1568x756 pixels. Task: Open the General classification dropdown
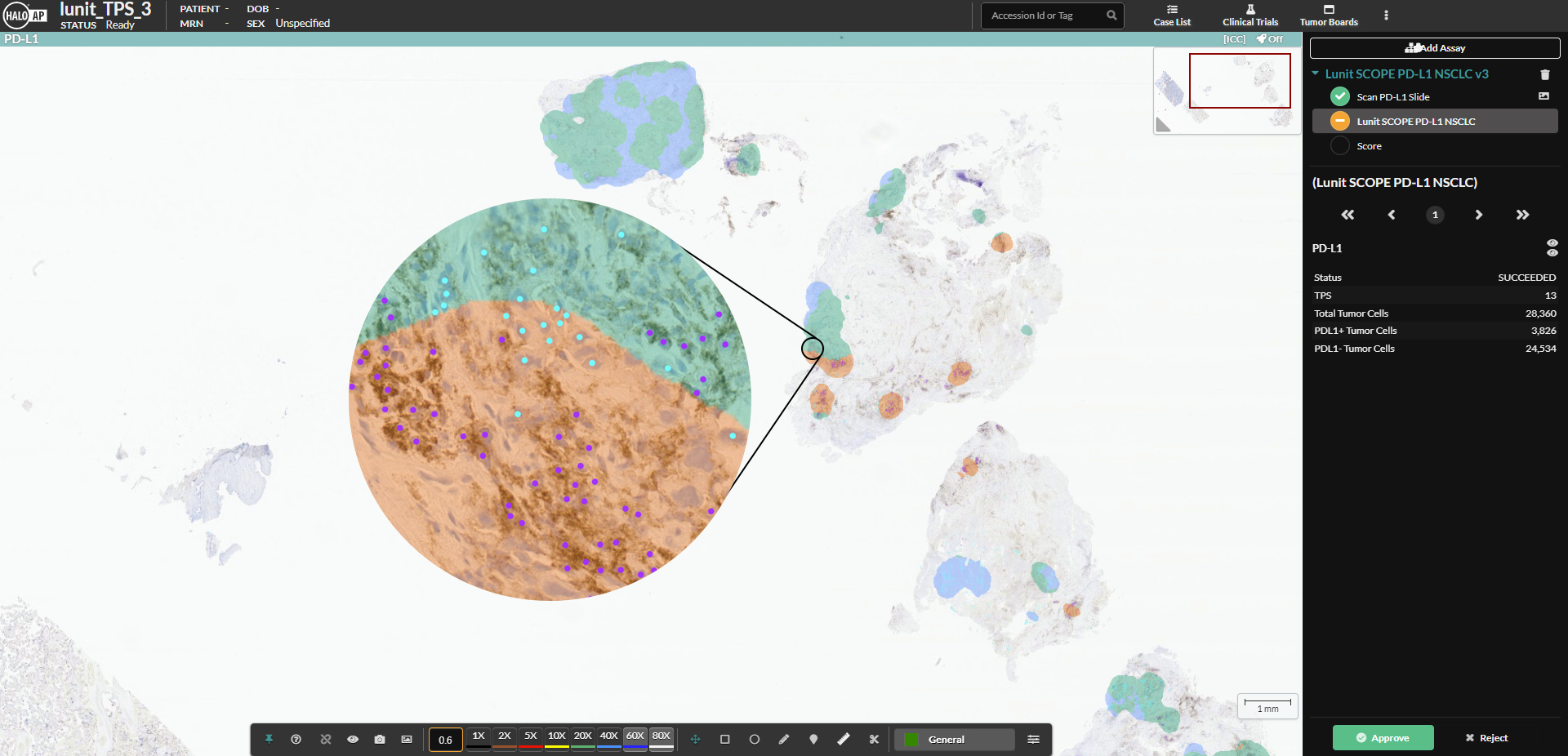click(953, 740)
